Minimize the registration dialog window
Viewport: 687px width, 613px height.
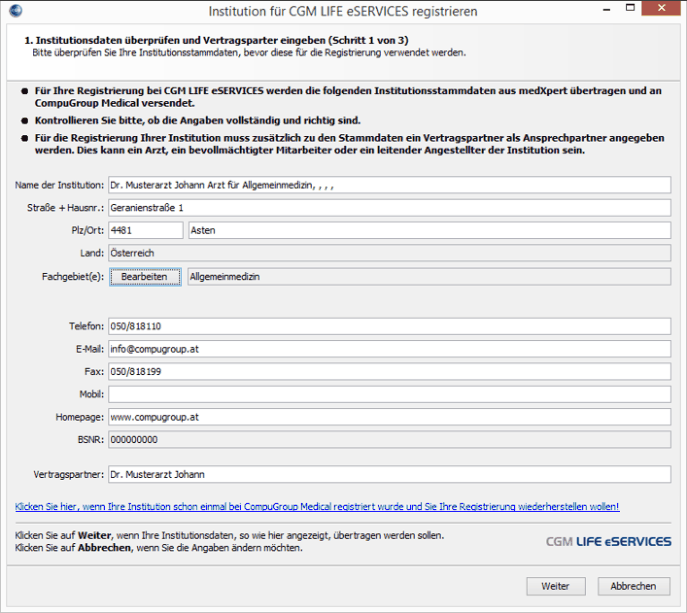tap(607, 9)
